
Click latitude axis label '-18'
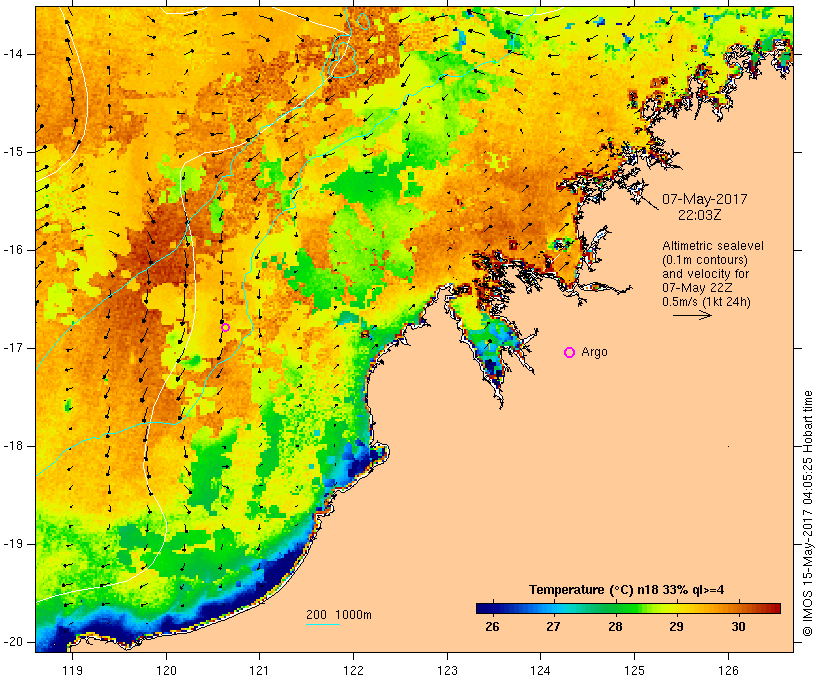(x=13, y=446)
